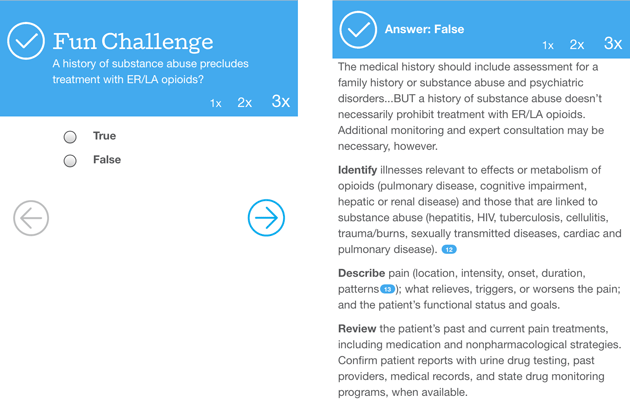
Task: Open reference badge 12 after pulmonary disease
Action: coord(449,249)
